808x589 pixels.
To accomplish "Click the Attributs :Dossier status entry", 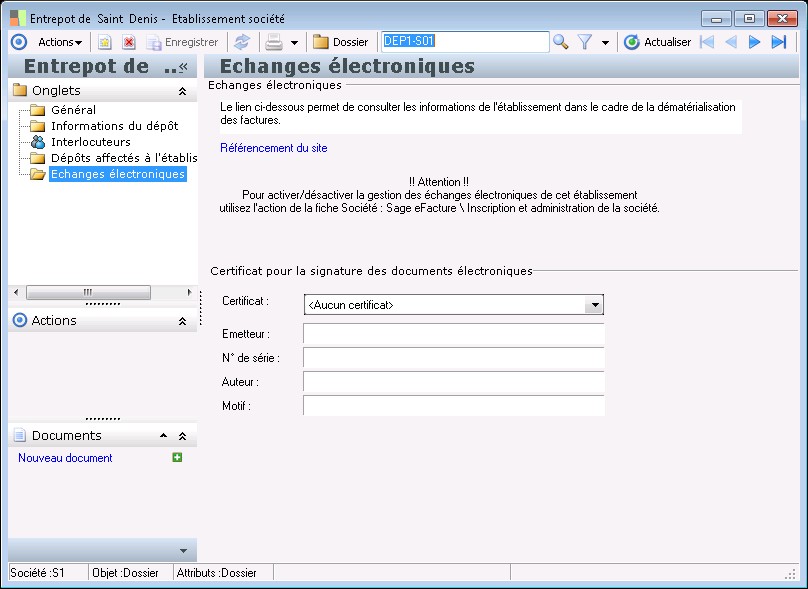I will click(x=216, y=573).
